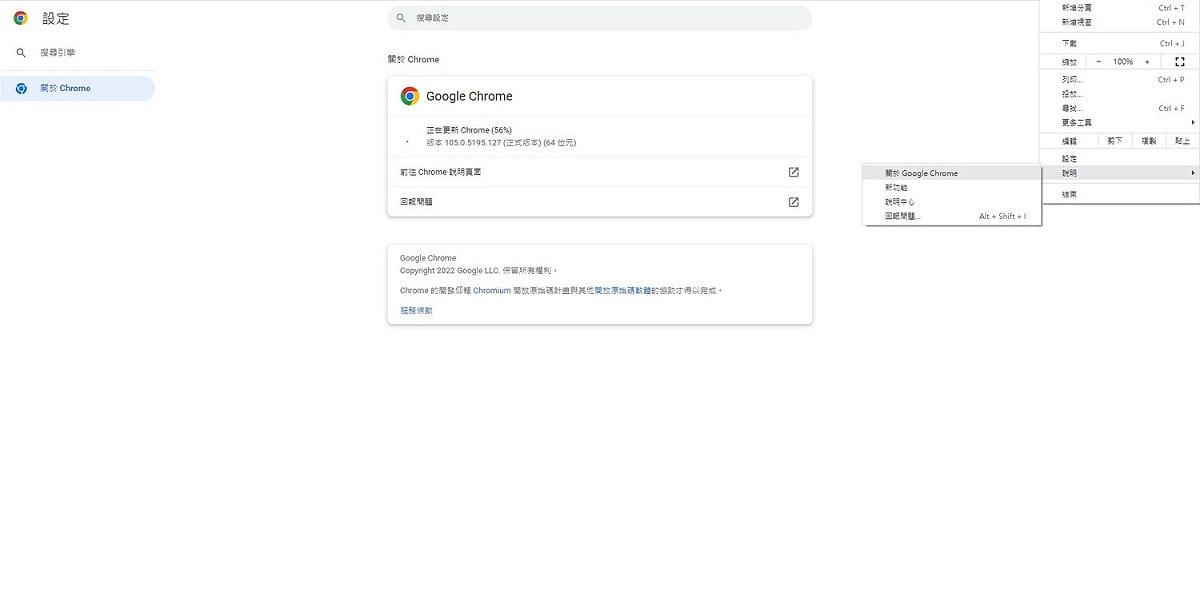
Task: Open 前往 Chrome 說明頁面 row
Action: pyautogui.click(x=600, y=172)
